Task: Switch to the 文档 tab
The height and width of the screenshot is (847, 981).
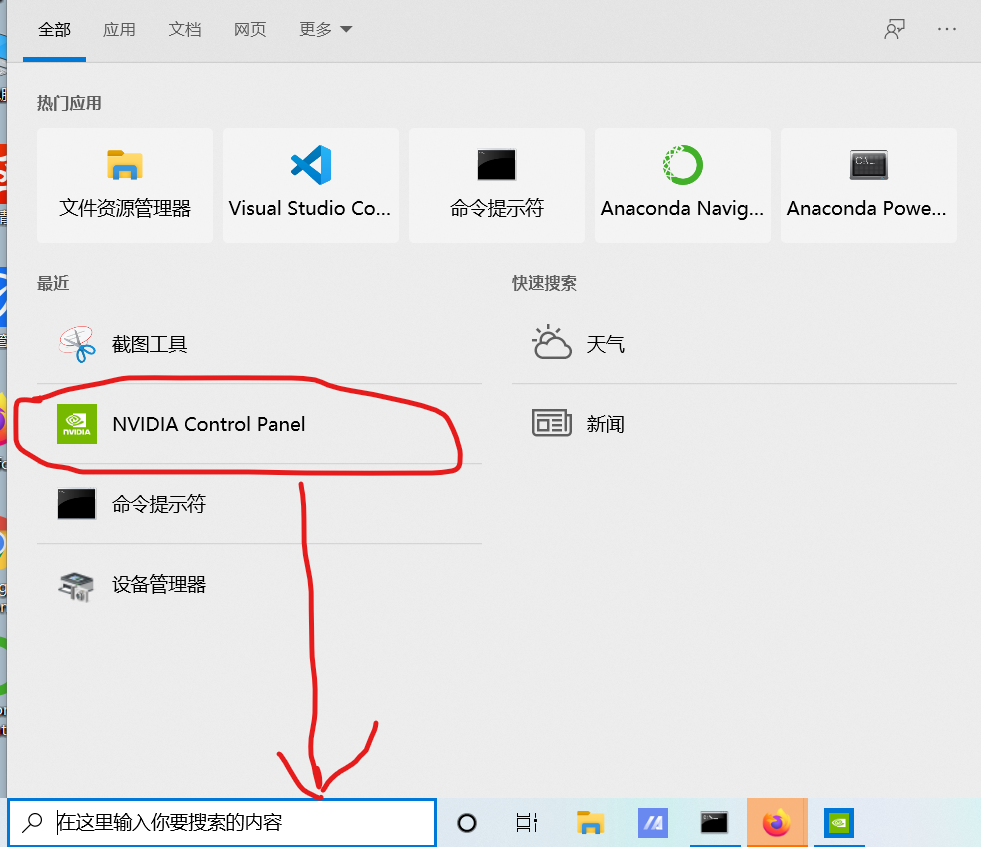Action: point(184,29)
